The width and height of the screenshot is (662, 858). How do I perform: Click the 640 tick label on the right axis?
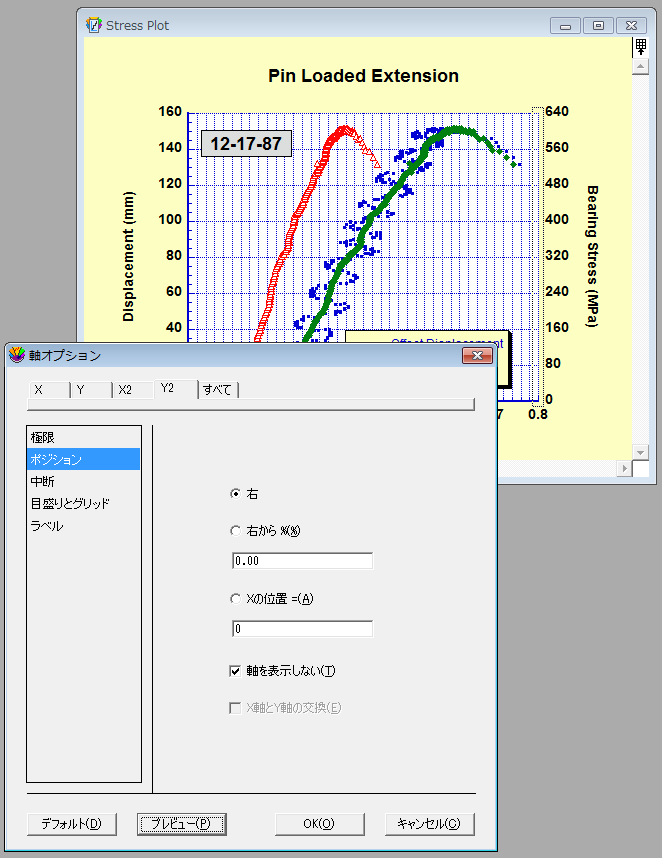tap(557, 111)
